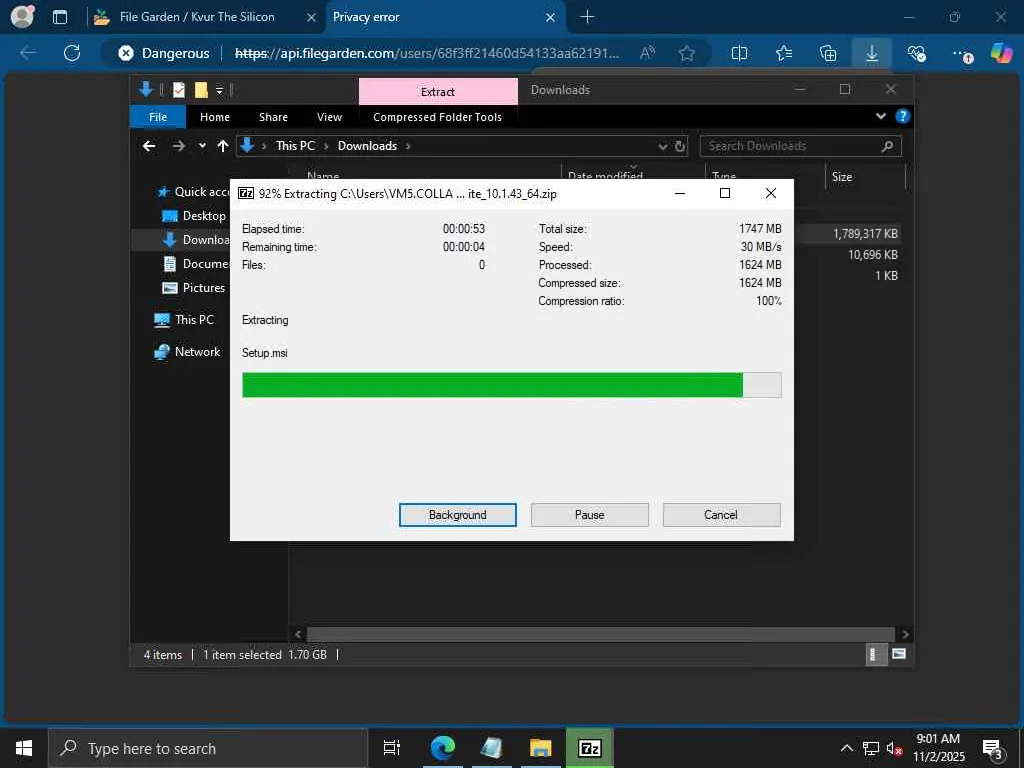Select This PC in navigation pane
1024x768 pixels.
click(184, 319)
